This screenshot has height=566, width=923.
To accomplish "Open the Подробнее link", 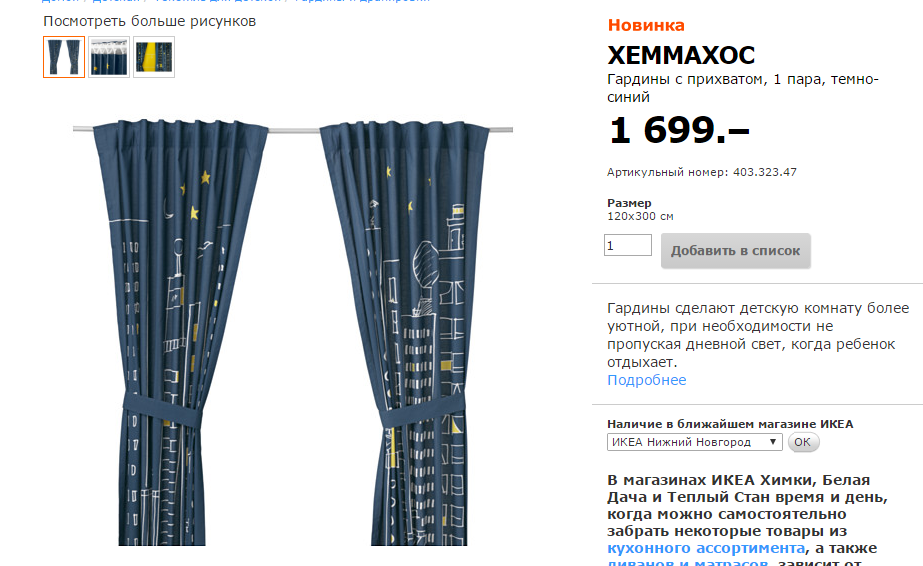I will coord(646,380).
